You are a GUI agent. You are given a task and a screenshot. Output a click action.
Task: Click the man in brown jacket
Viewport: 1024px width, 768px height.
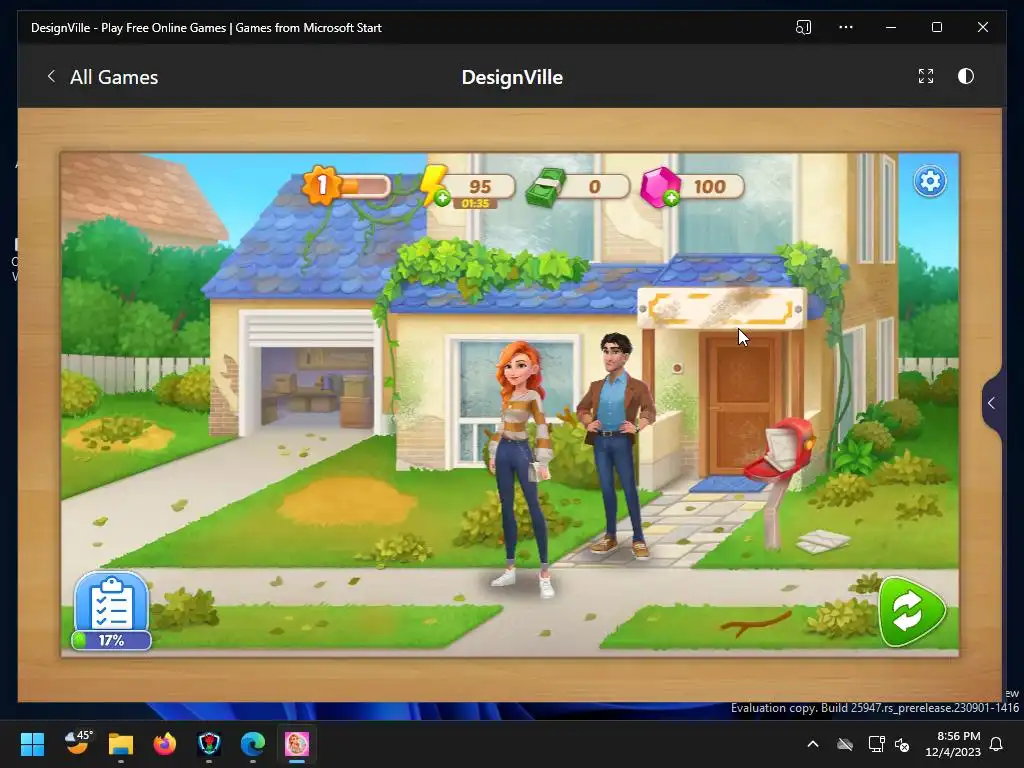tap(615, 445)
